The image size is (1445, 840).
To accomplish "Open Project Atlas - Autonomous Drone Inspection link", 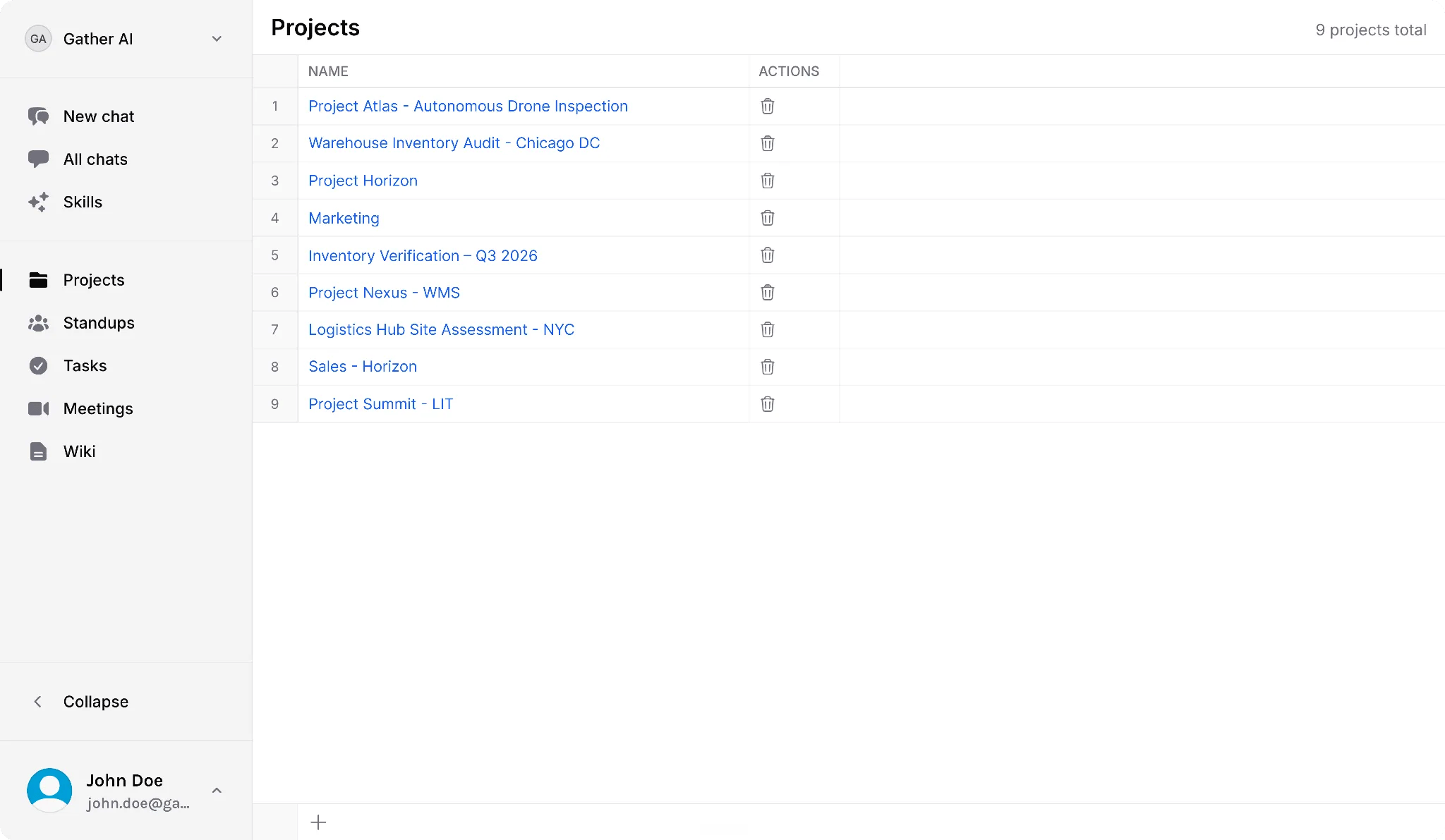I will point(468,106).
